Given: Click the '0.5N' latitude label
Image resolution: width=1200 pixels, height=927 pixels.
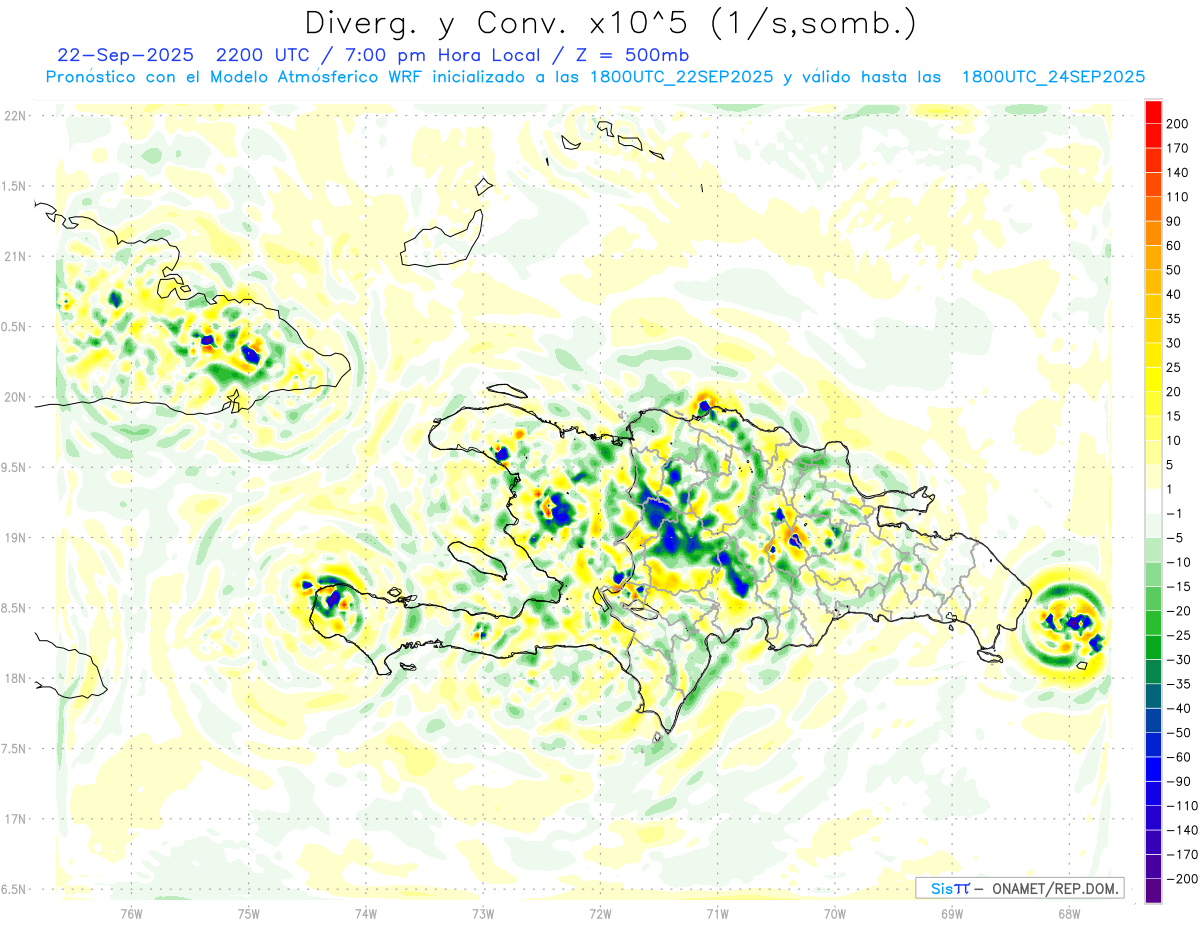Looking at the screenshot, I should [15, 327].
